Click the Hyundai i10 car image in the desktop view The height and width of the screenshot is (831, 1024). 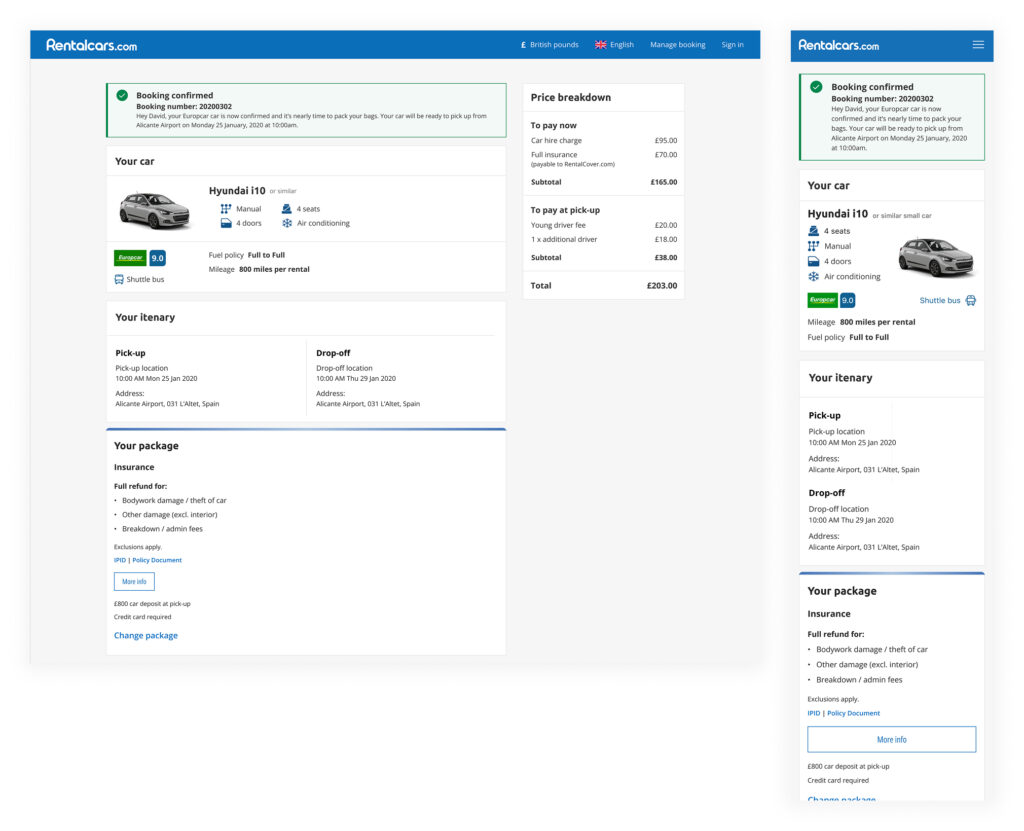(155, 210)
